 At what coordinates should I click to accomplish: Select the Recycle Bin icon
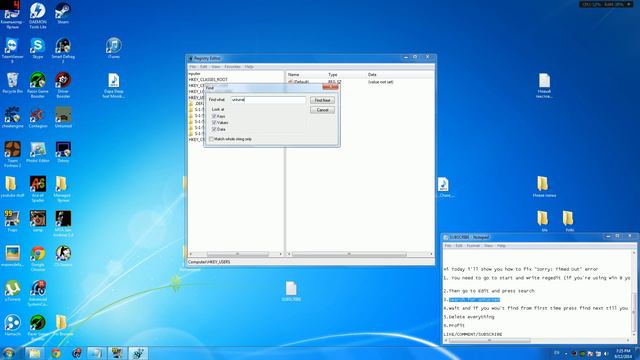pos(12,83)
